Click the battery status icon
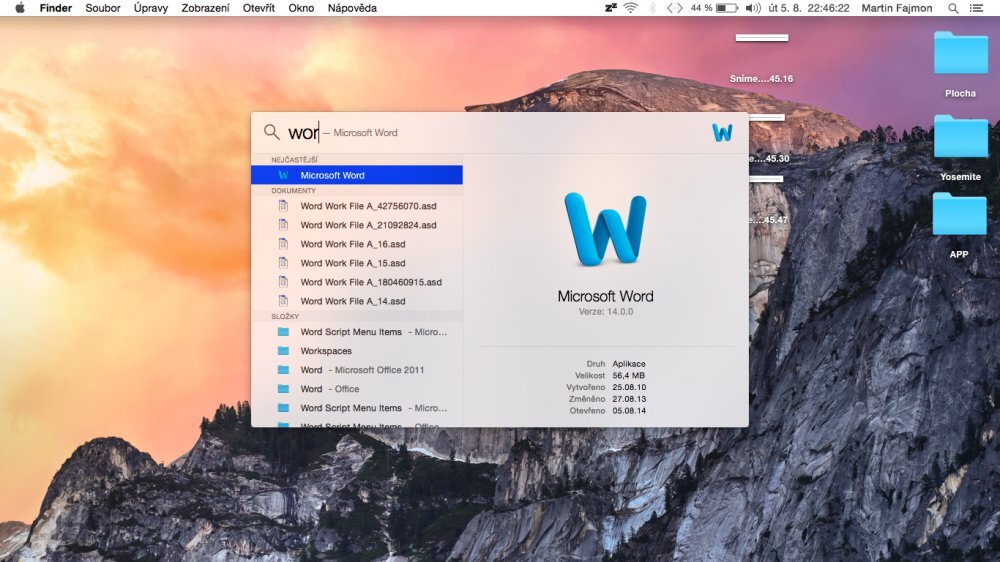Screen dimensions: 1000x562 [x=727, y=8]
